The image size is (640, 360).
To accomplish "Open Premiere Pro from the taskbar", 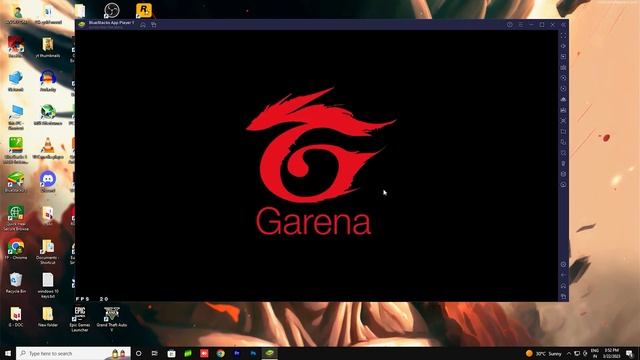I will (237, 353).
